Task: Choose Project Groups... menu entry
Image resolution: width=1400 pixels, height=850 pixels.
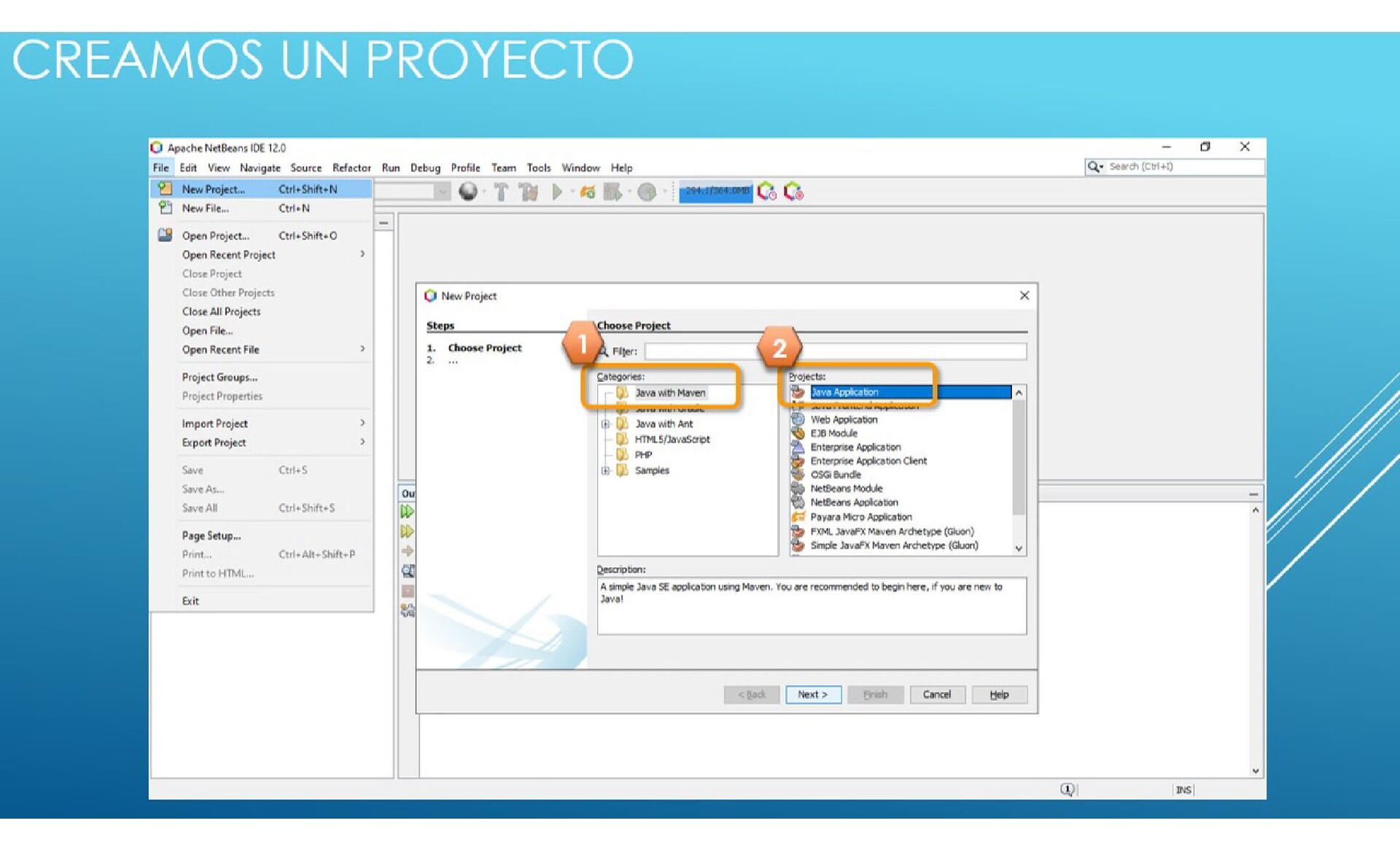Action: [x=219, y=377]
